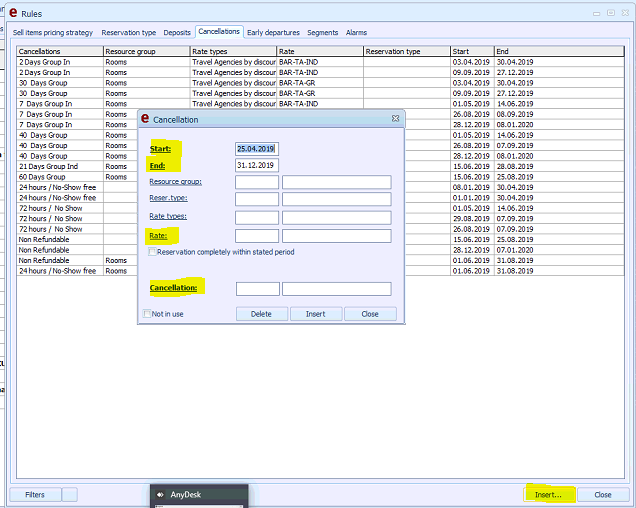636x508 pixels.
Task: Click the highlighted Rate lookup label
Action: [x=158, y=236]
